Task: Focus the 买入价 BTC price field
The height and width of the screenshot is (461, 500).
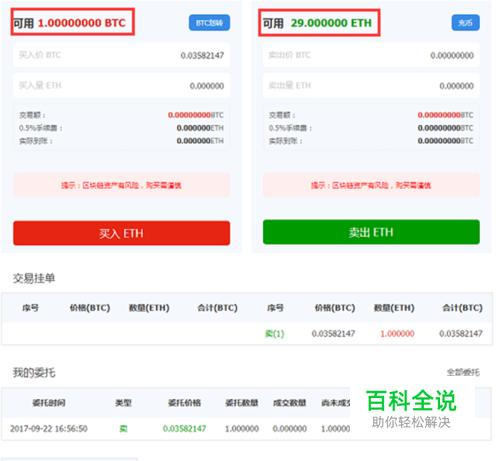Action: coord(121,55)
